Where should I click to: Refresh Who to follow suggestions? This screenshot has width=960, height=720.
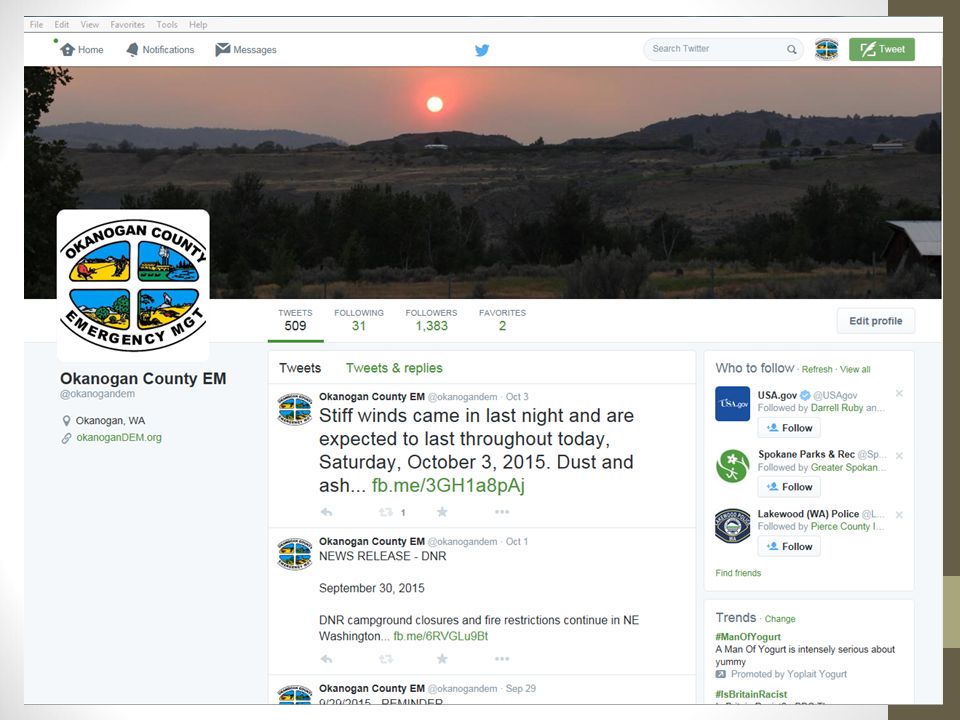point(817,369)
